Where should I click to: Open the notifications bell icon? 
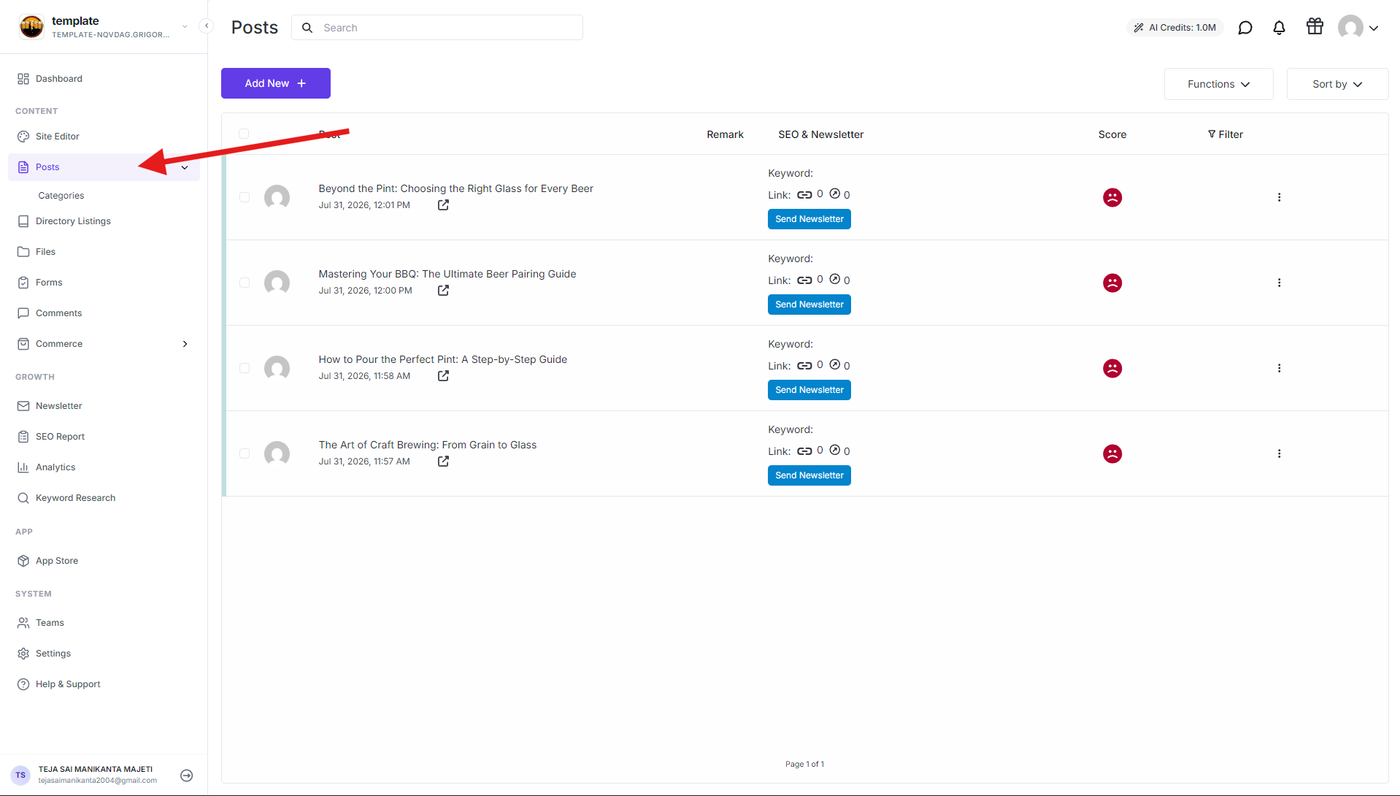[x=1279, y=28]
